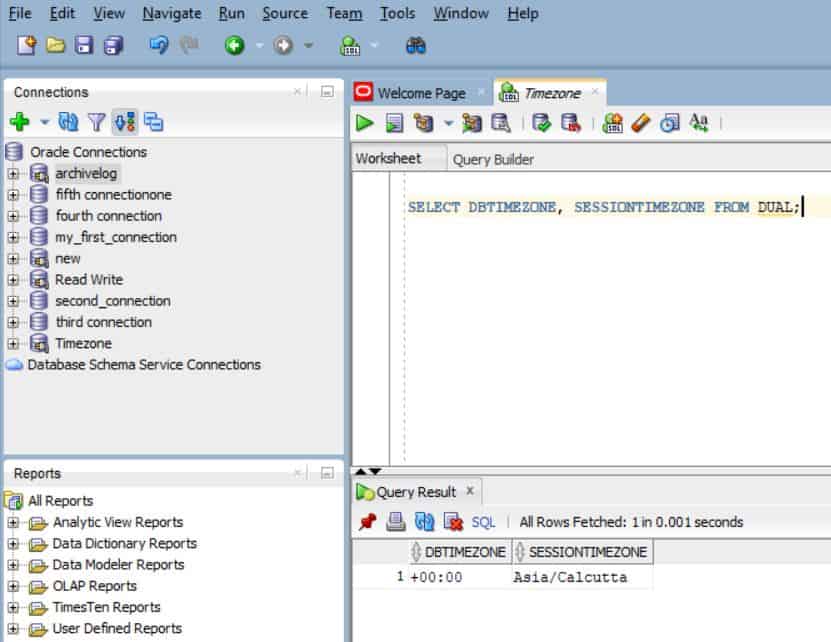
Task: Switch to the Query Builder tab
Action: 493,158
